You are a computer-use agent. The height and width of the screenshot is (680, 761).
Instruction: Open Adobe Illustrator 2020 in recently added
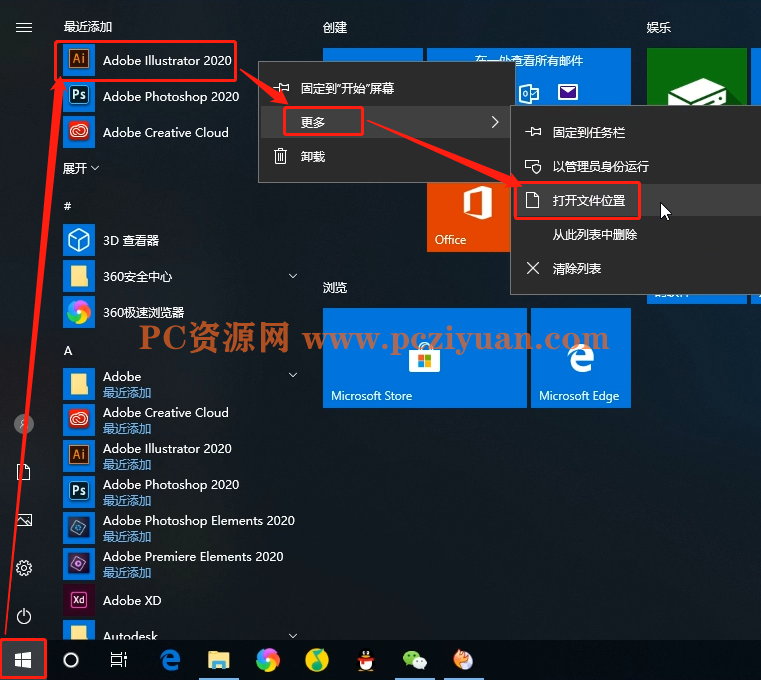click(x=146, y=60)
